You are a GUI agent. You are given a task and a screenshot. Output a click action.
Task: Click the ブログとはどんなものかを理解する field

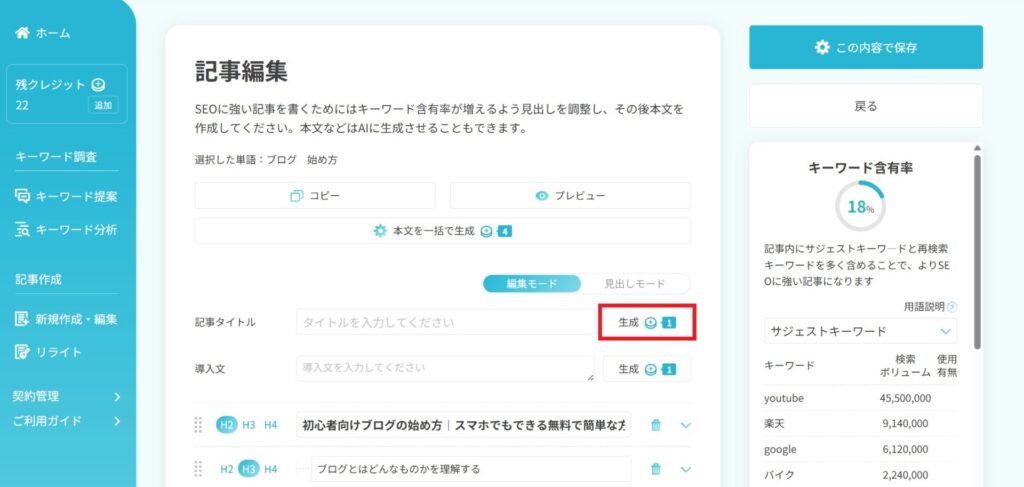click(472, 469)
